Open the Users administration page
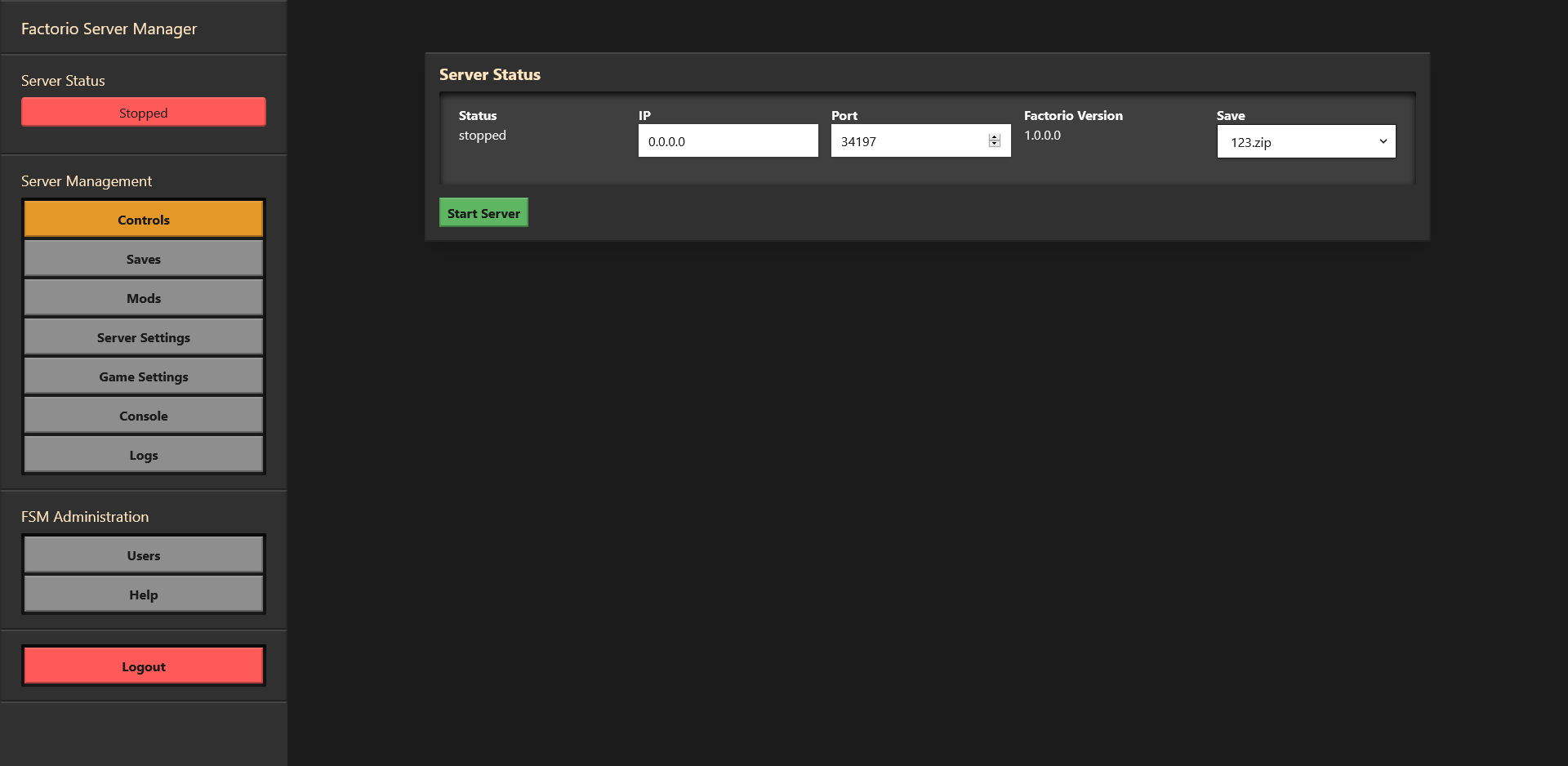This screenshot has width=1568, height=766. pyautogui.click(x=144, y=554)
